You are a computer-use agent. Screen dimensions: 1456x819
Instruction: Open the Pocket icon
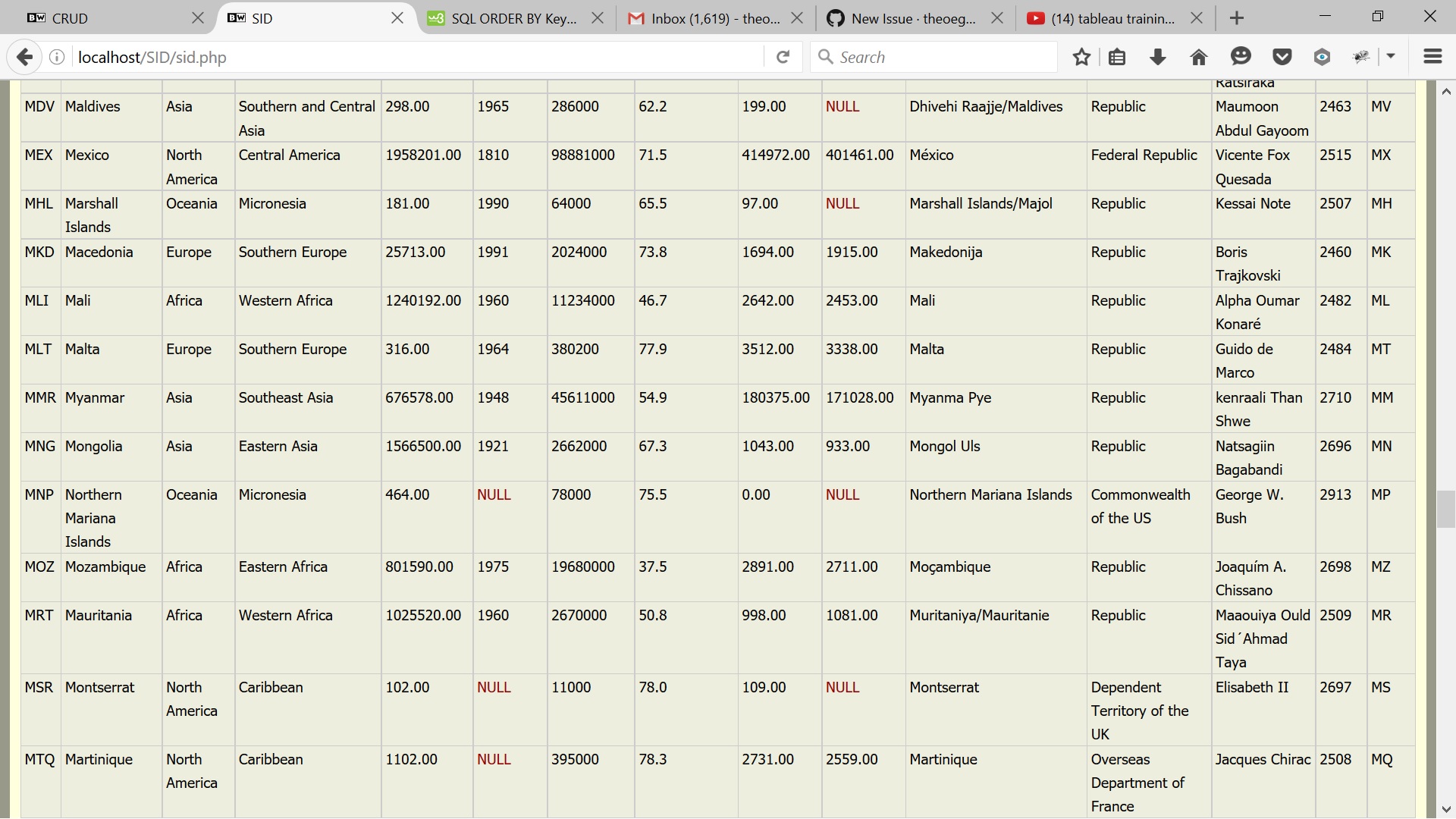tap(1282, 57)
